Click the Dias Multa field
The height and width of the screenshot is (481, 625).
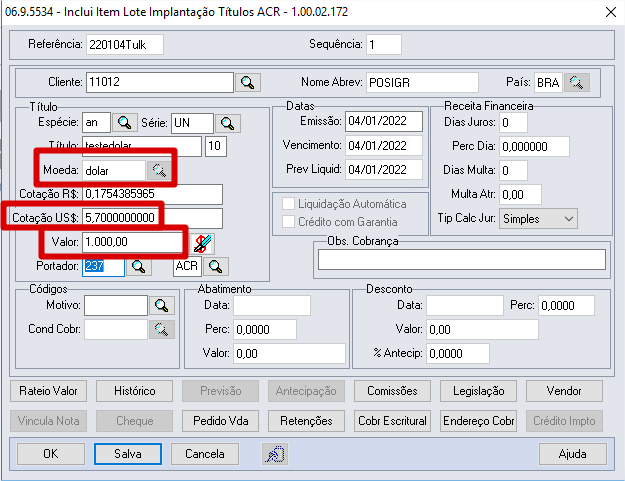513,171
